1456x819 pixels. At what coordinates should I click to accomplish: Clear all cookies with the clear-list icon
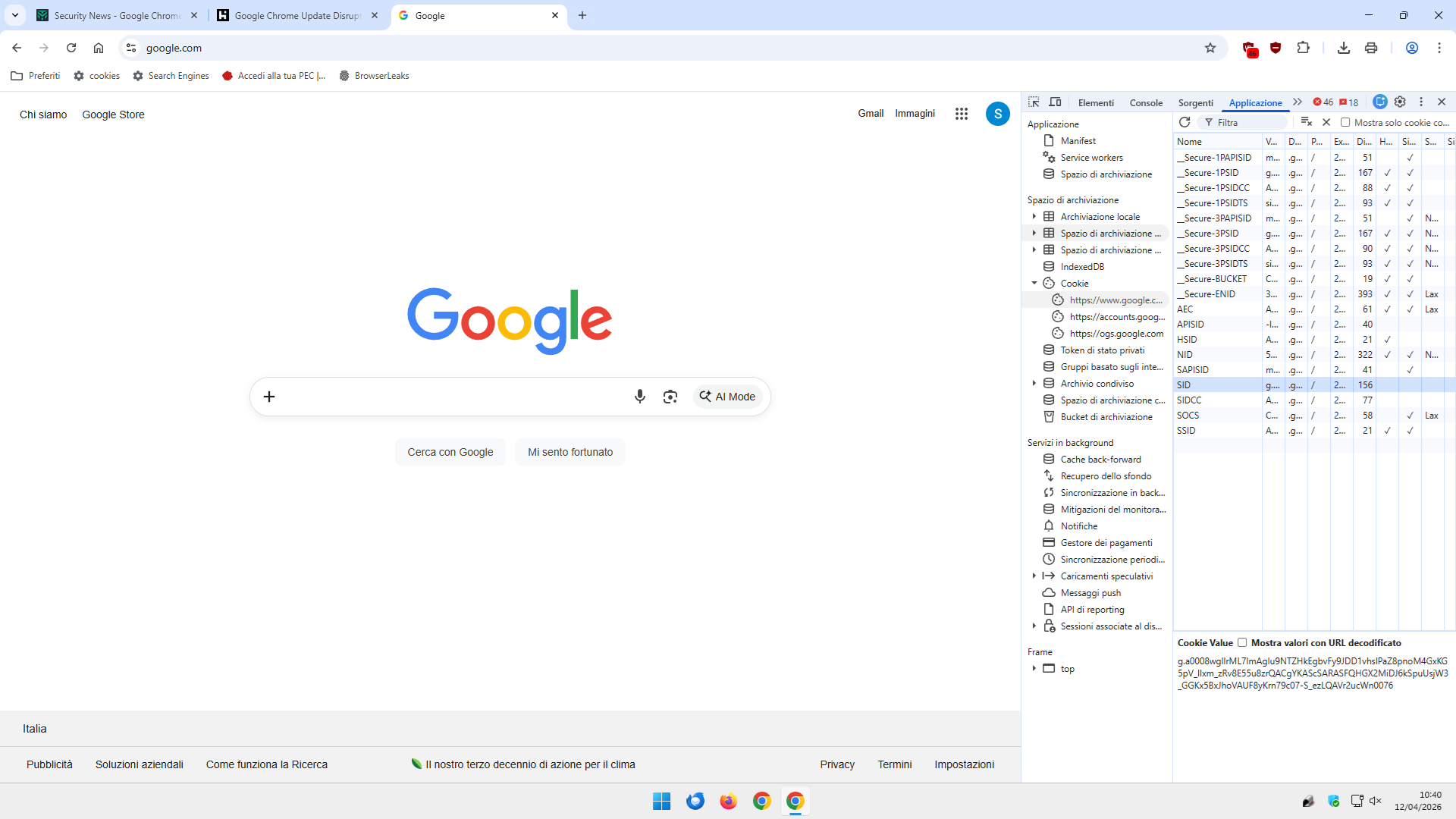pos(1306,122)
